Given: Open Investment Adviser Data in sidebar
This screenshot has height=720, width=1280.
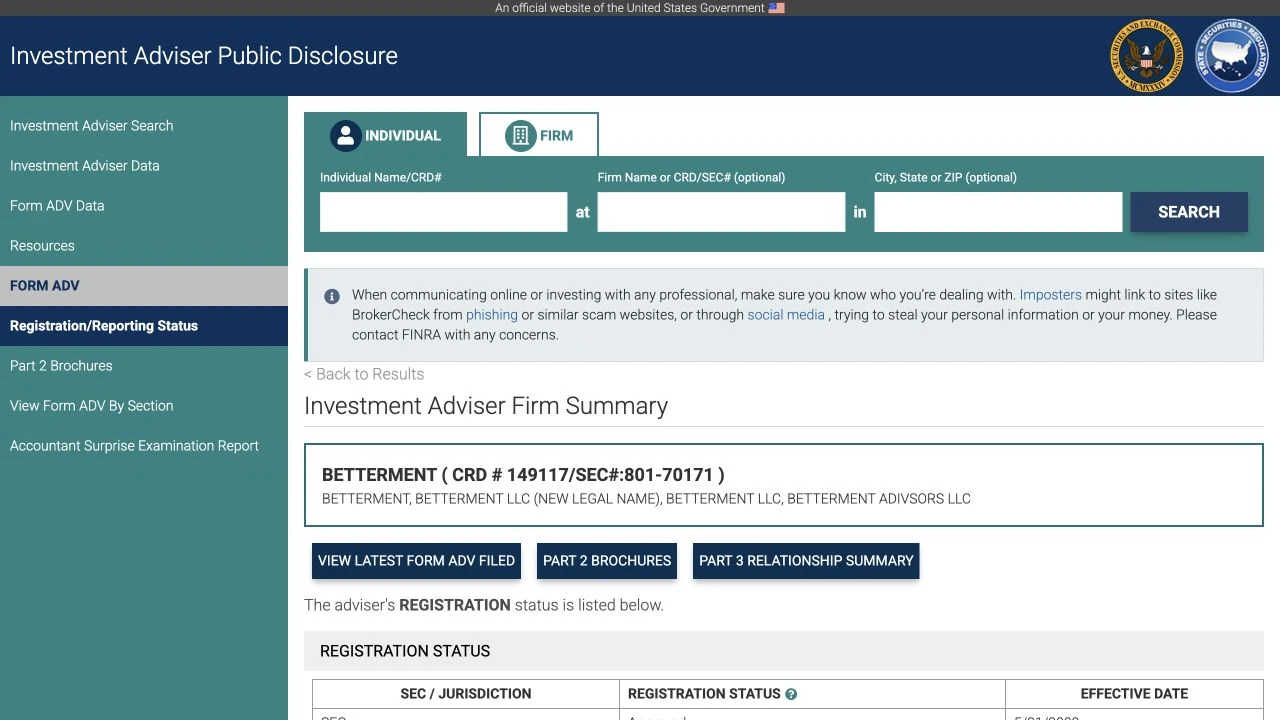Looking at the screenshot, I should pyautogui.click(x=144, y=166).
